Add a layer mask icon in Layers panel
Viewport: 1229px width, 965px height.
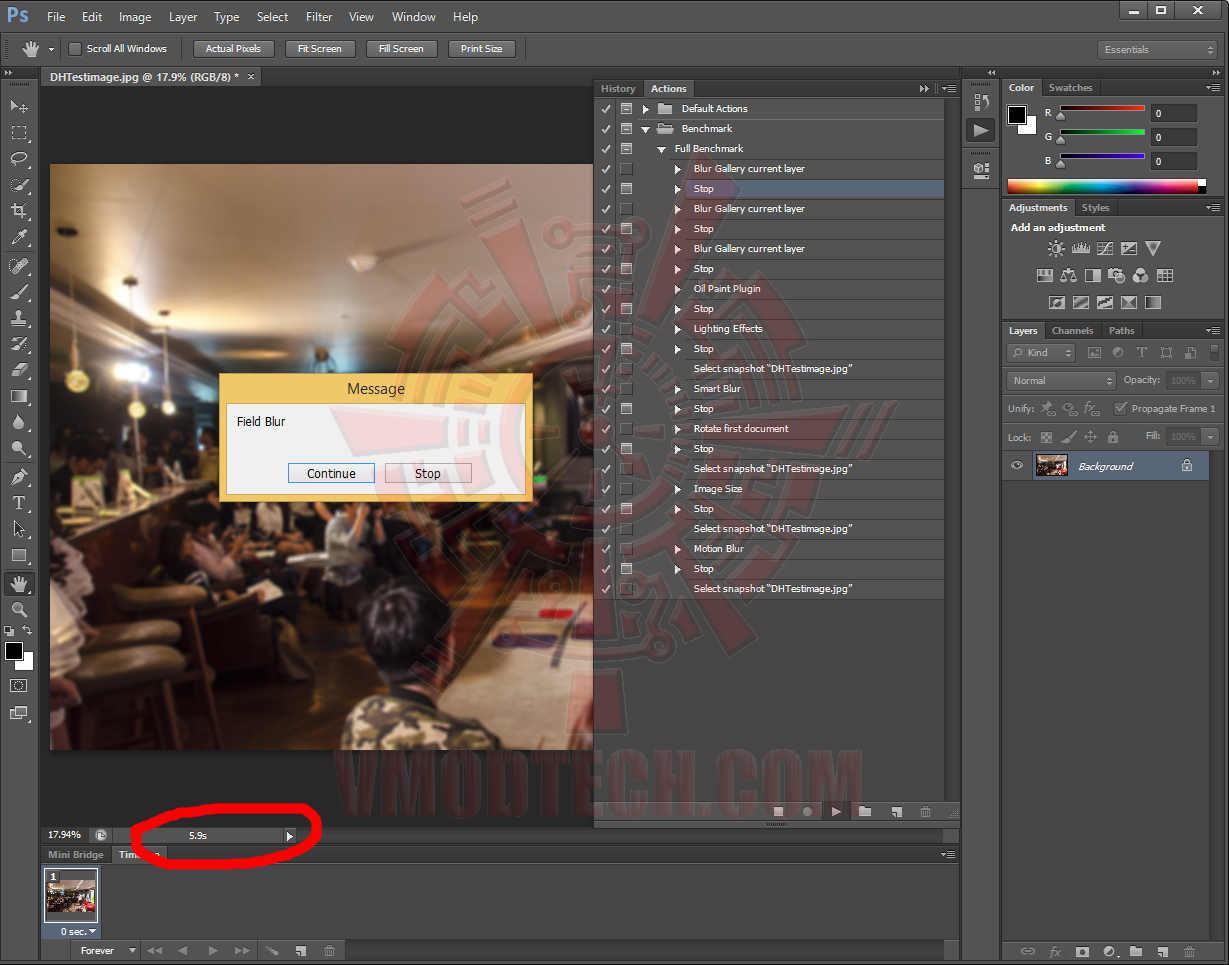[x=1082, y=951]
